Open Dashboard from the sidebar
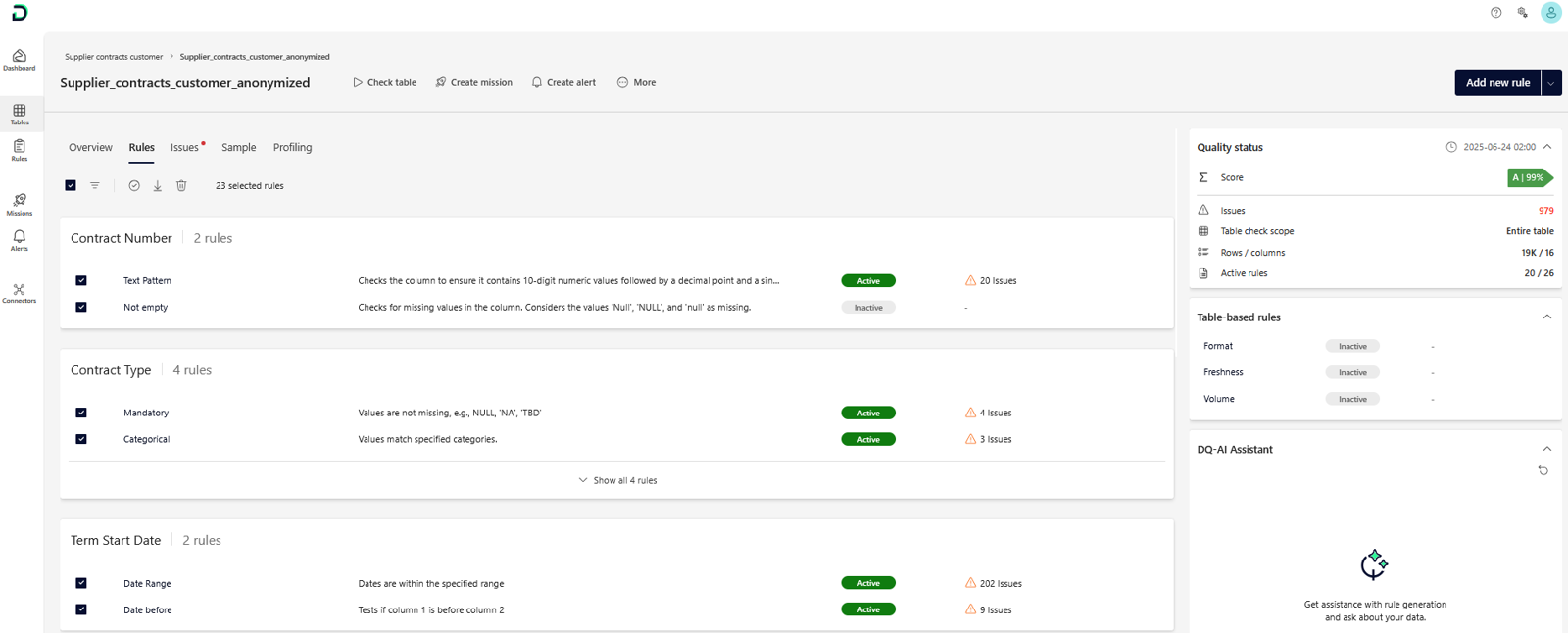 [x=19, y=60]
